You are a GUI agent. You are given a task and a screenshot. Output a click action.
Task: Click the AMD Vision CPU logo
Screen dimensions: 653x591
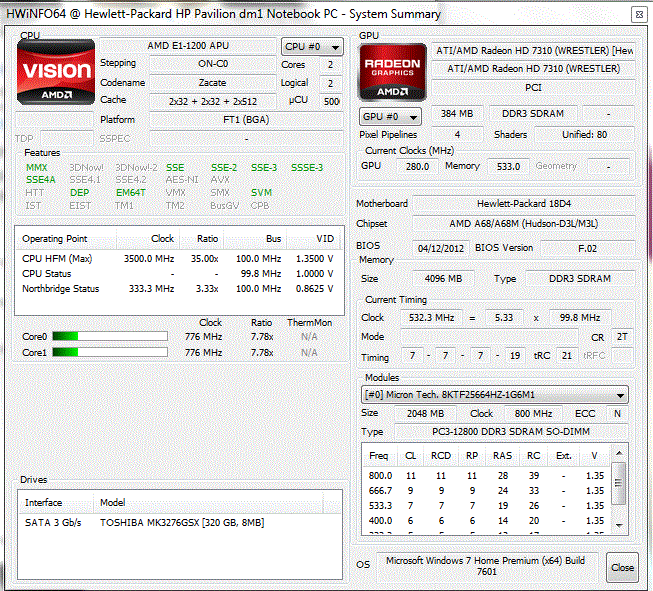pyautogui.click(x=56, y=72)
